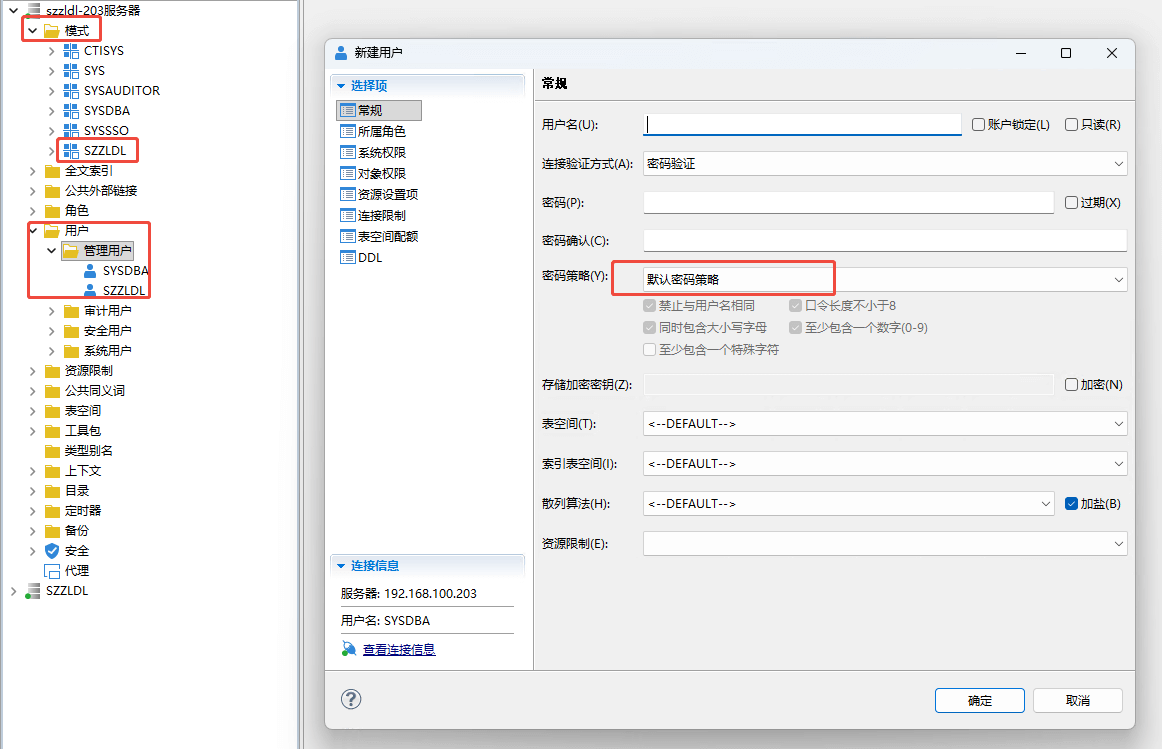This screenshot has height=749, width=1162.
Task: Enable the 账户锁定 checkbox
Action: coord(979,125)
